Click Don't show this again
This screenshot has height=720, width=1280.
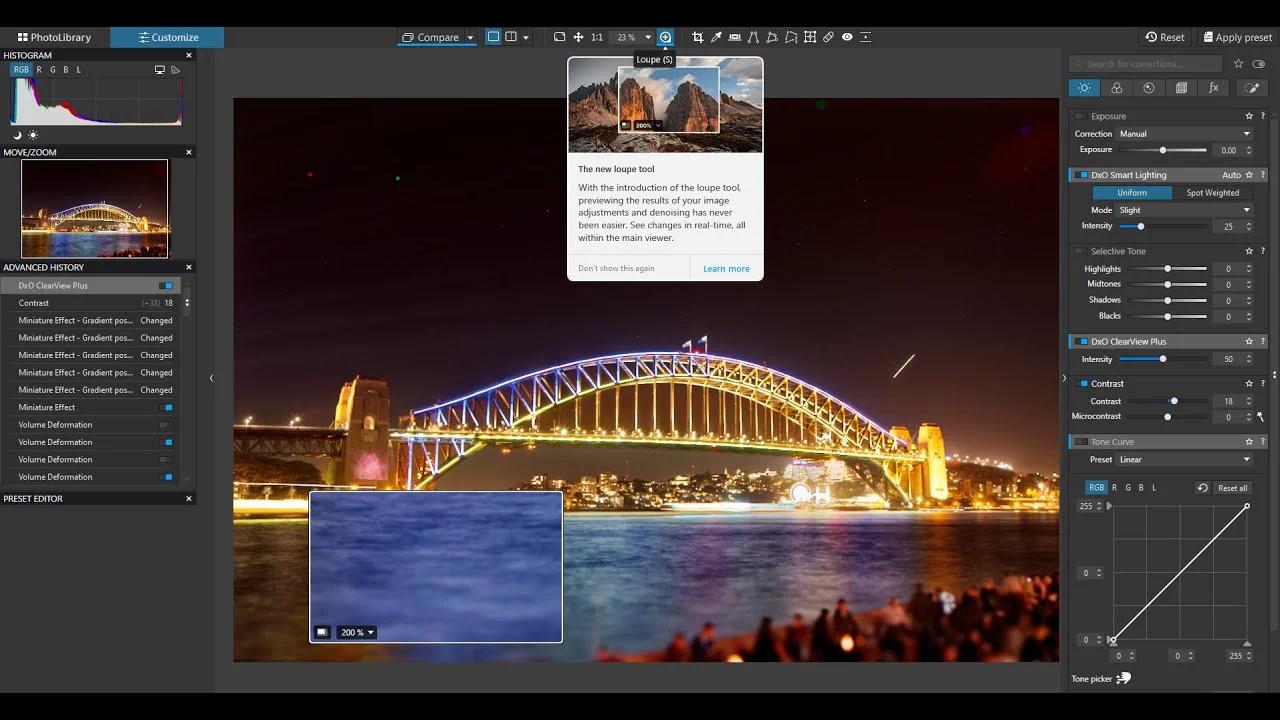[x=616, y=268]
